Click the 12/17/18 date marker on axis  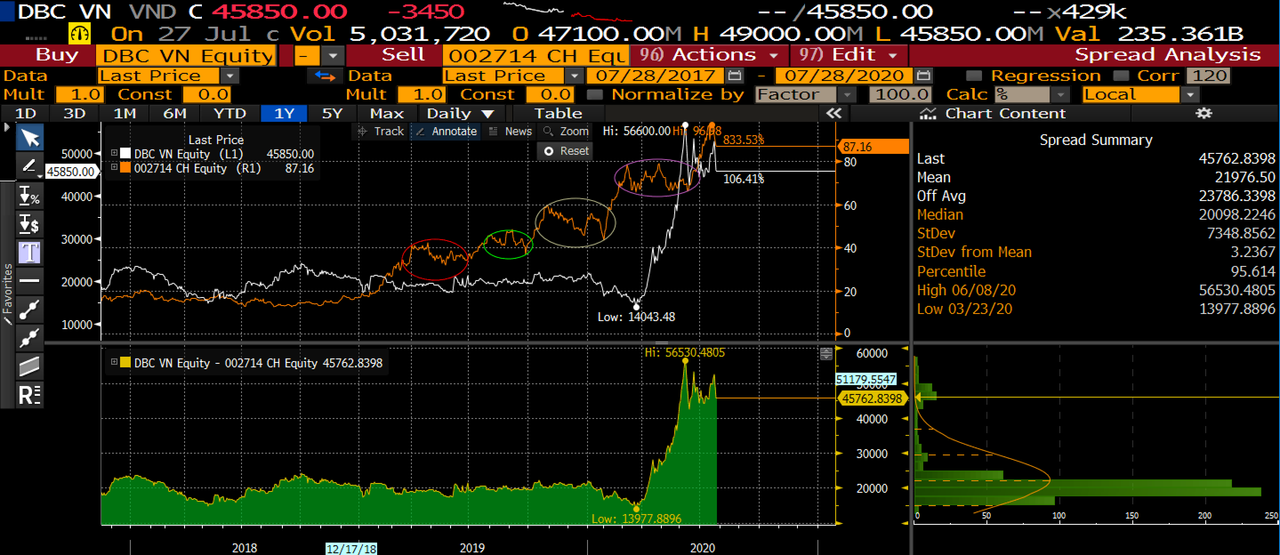pyautogui.click(x=352, y=548)
